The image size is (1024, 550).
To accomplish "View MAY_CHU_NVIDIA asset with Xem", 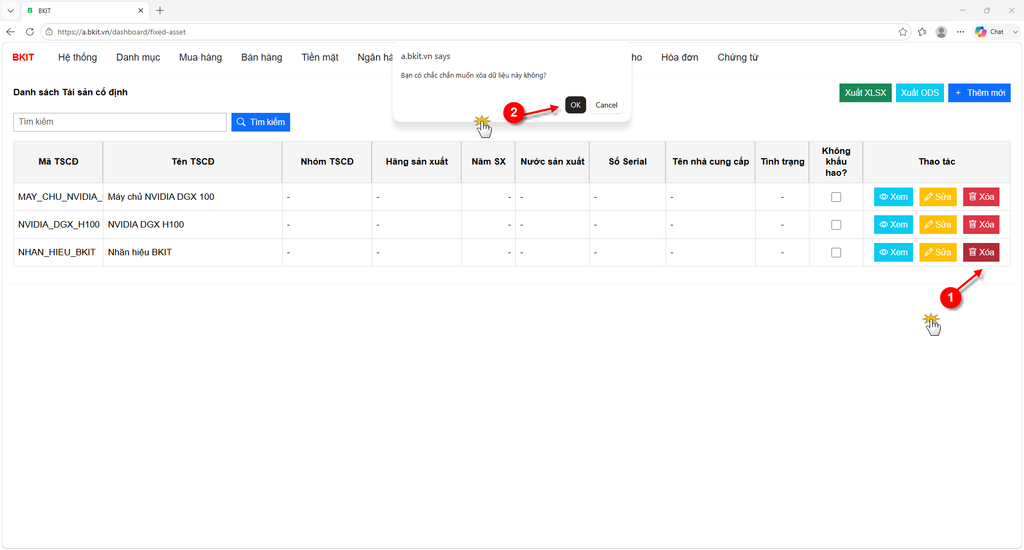I will pos(893,197).
